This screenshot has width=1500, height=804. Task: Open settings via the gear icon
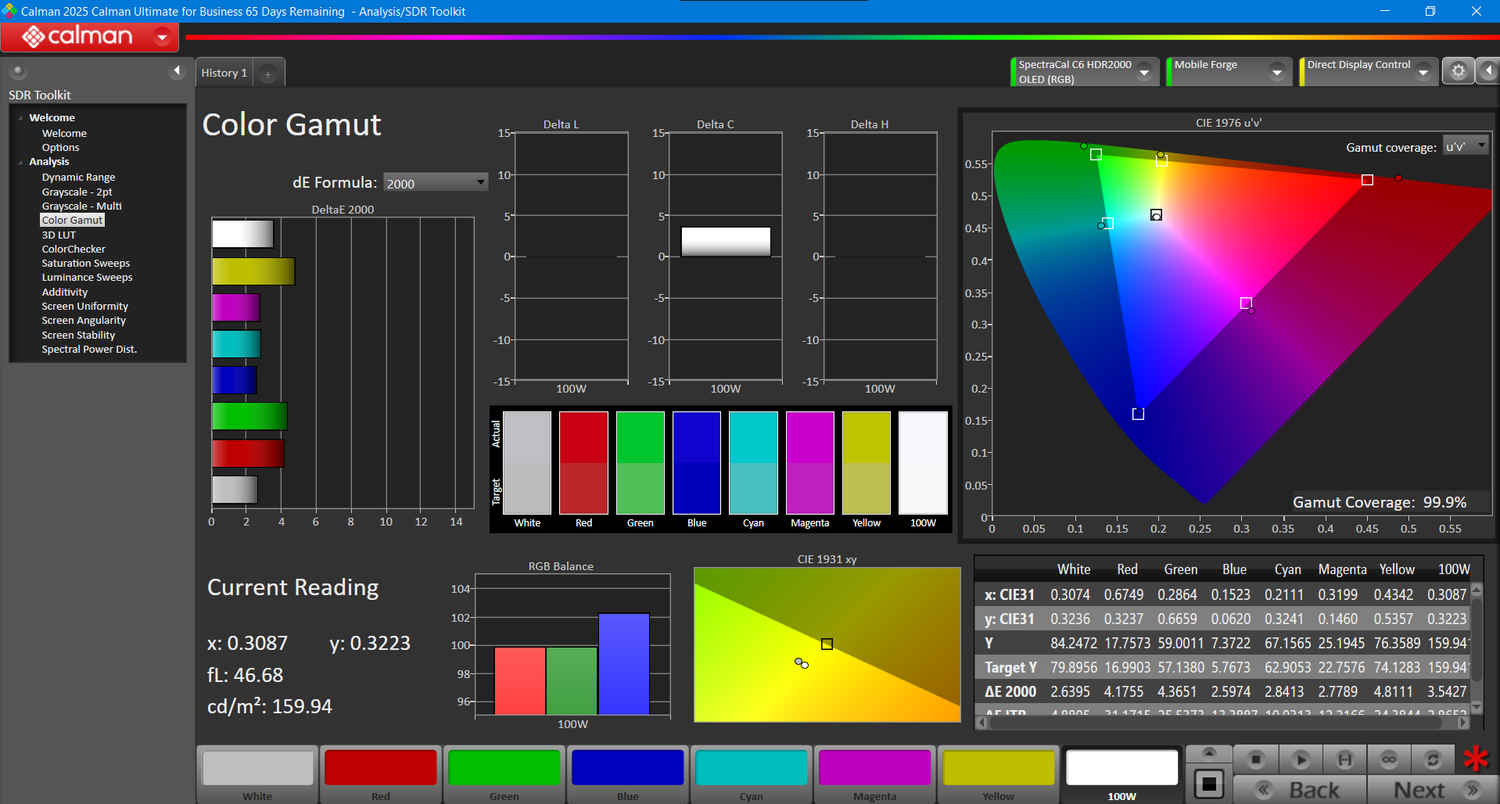pyautogui.click(x=1458, y=71)
